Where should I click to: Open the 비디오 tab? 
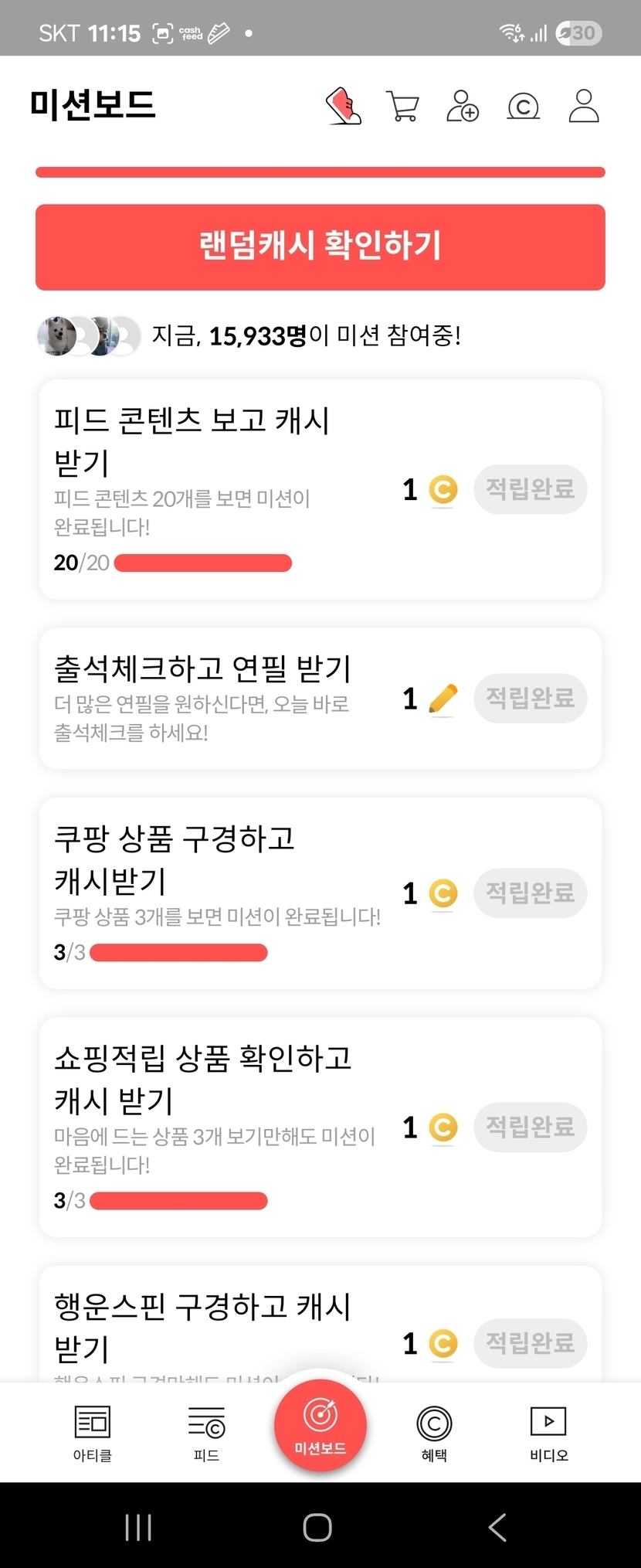click(x=548, y=1434)
